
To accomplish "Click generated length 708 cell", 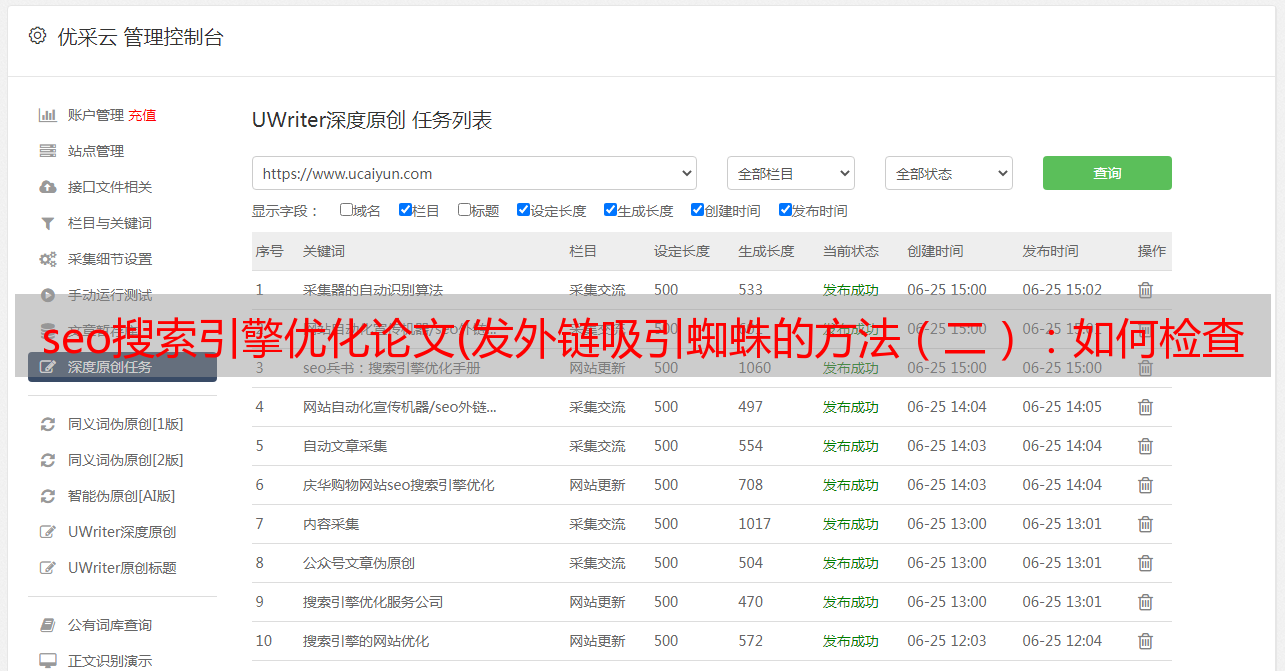I will pos(751,485).
